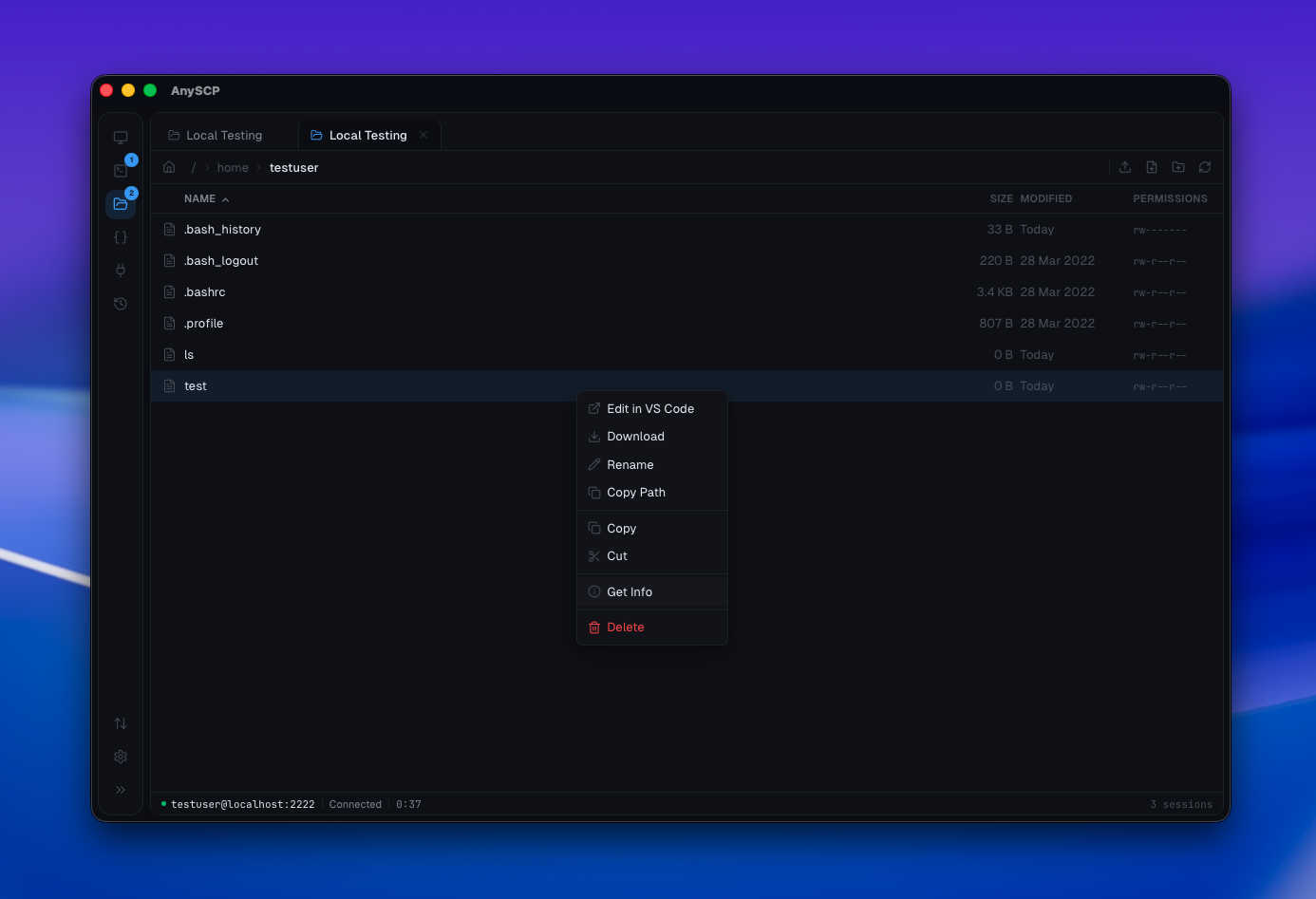Click the 0:37 session timer

point(408,805)
